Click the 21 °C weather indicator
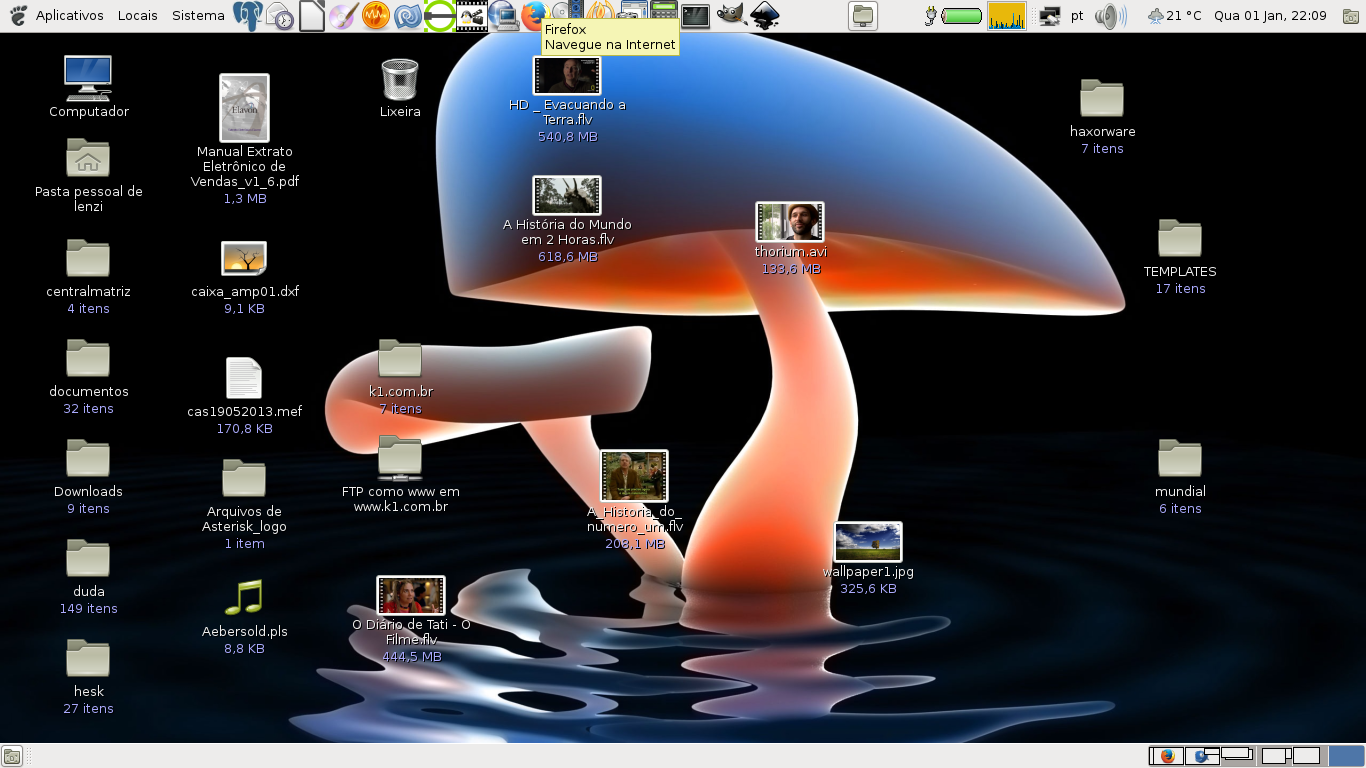 (1174, 15)
